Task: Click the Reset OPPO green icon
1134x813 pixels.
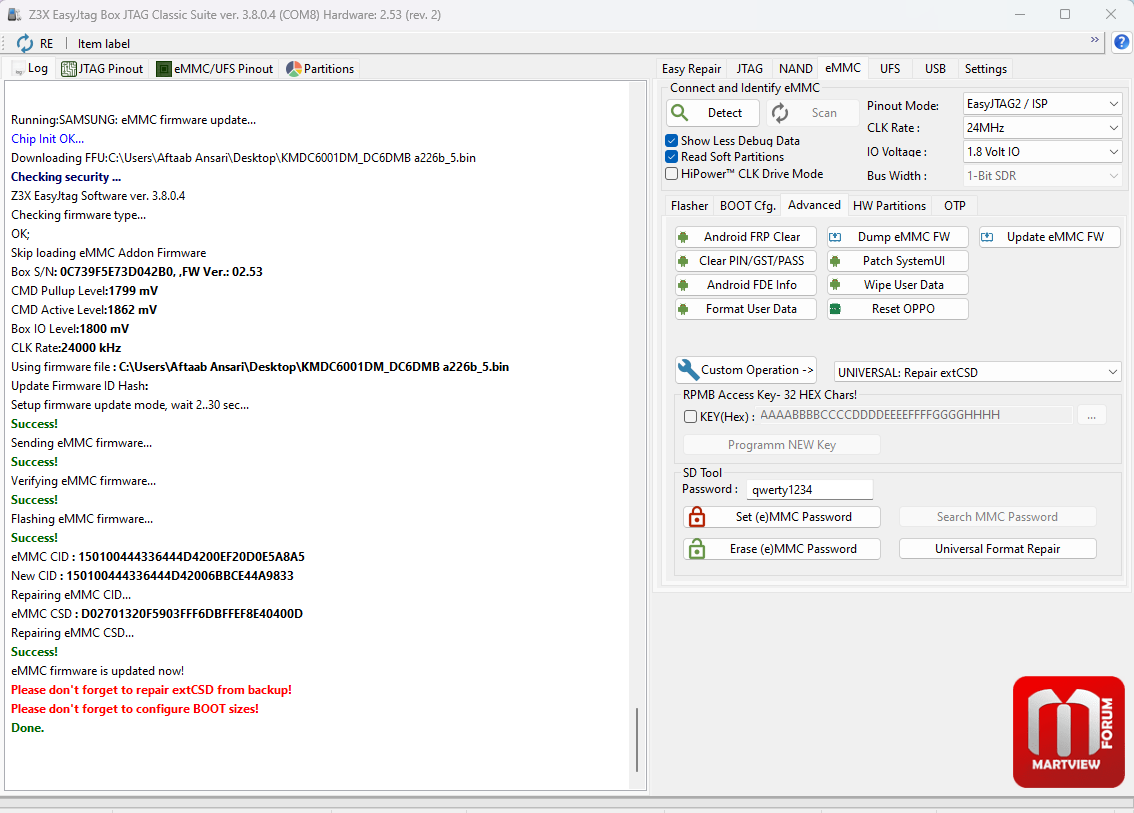Action: [x=835, y=309]
